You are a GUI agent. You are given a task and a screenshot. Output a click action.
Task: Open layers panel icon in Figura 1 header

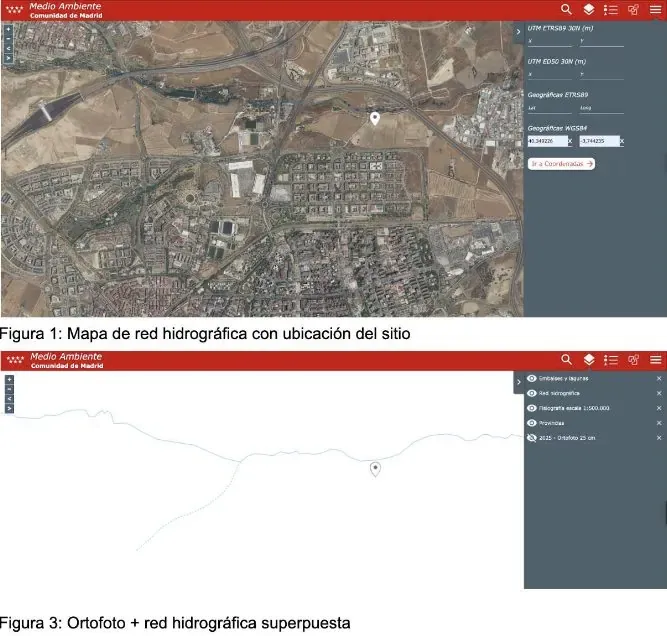point(589,9)
